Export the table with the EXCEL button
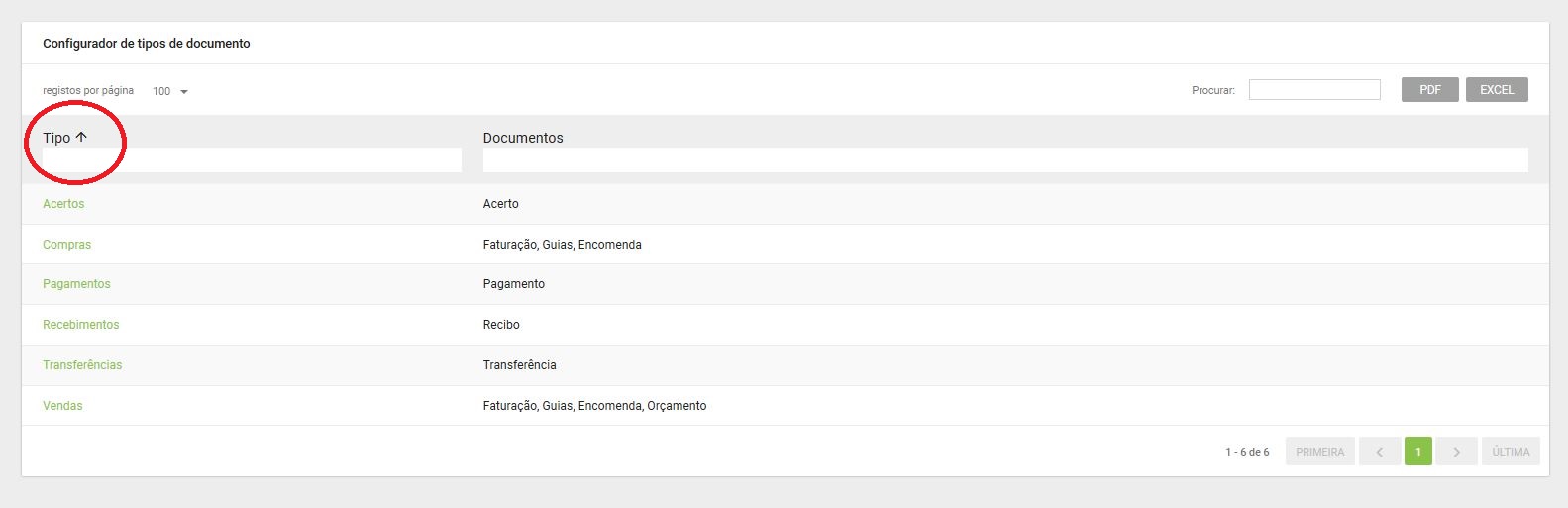The width and height of the screenshot is (1568, 508). coord(1497,90)
